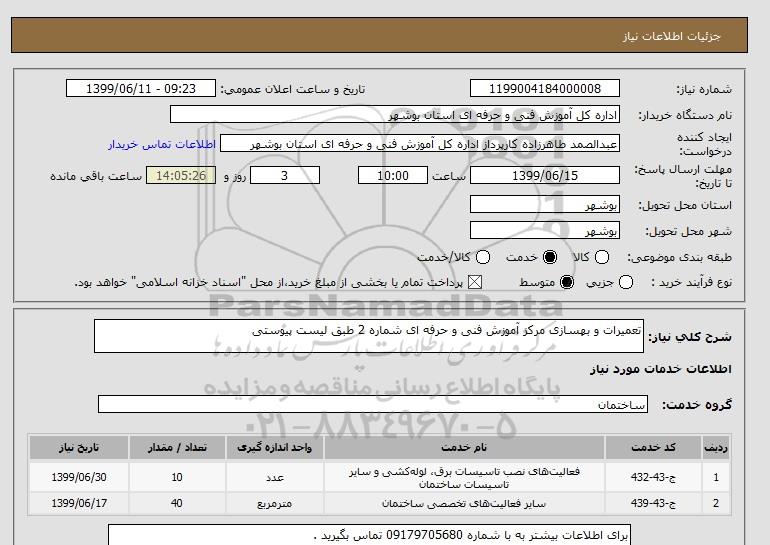The image size is (770, 545).
Task: Click the شرح کلی نیاز label
Action: [690, 337]
